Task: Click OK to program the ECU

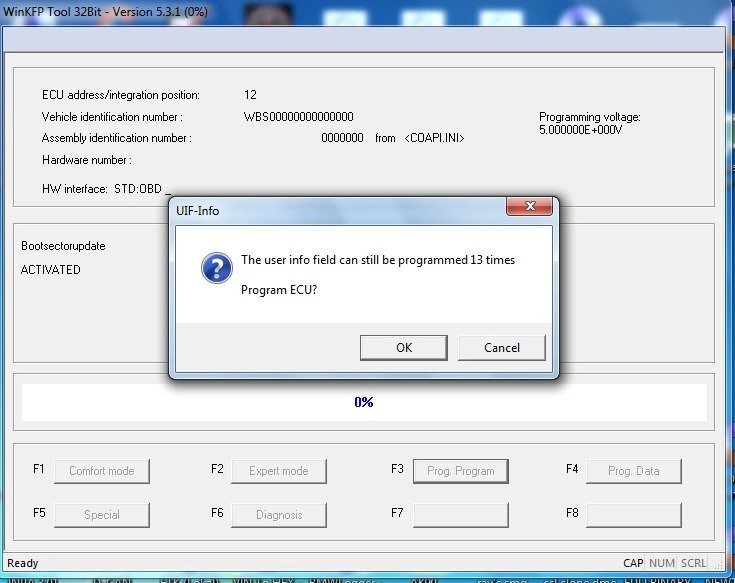Action: tap(403, 347)
